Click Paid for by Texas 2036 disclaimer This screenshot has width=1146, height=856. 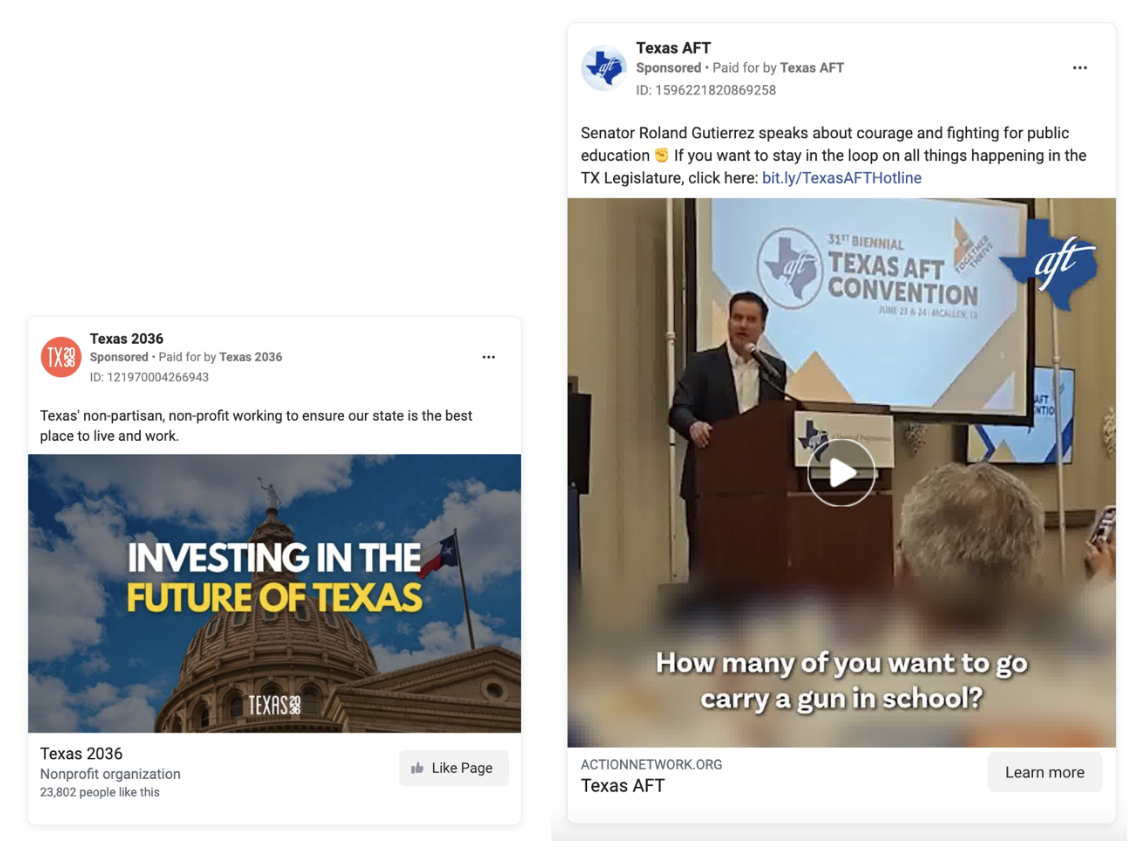[220, 357]
